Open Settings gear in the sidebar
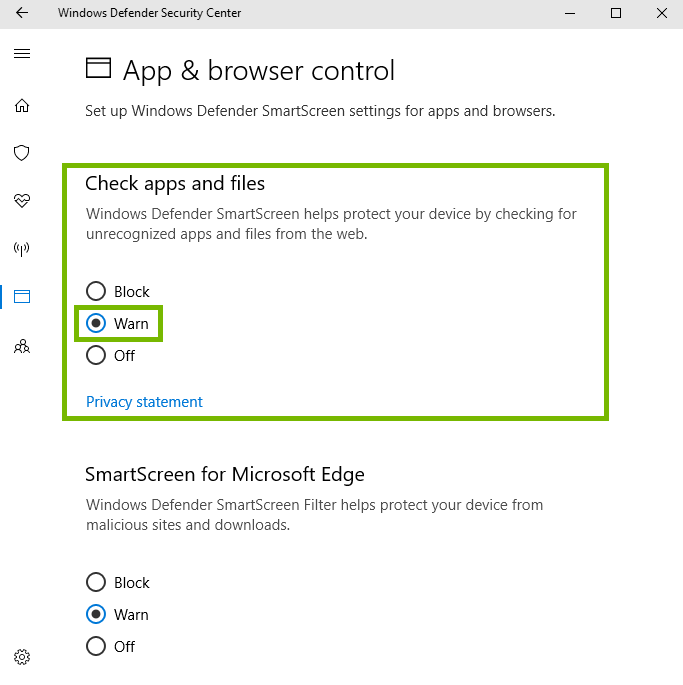The width and height of the screenshot is (683, 685). [x=22, y=657]
